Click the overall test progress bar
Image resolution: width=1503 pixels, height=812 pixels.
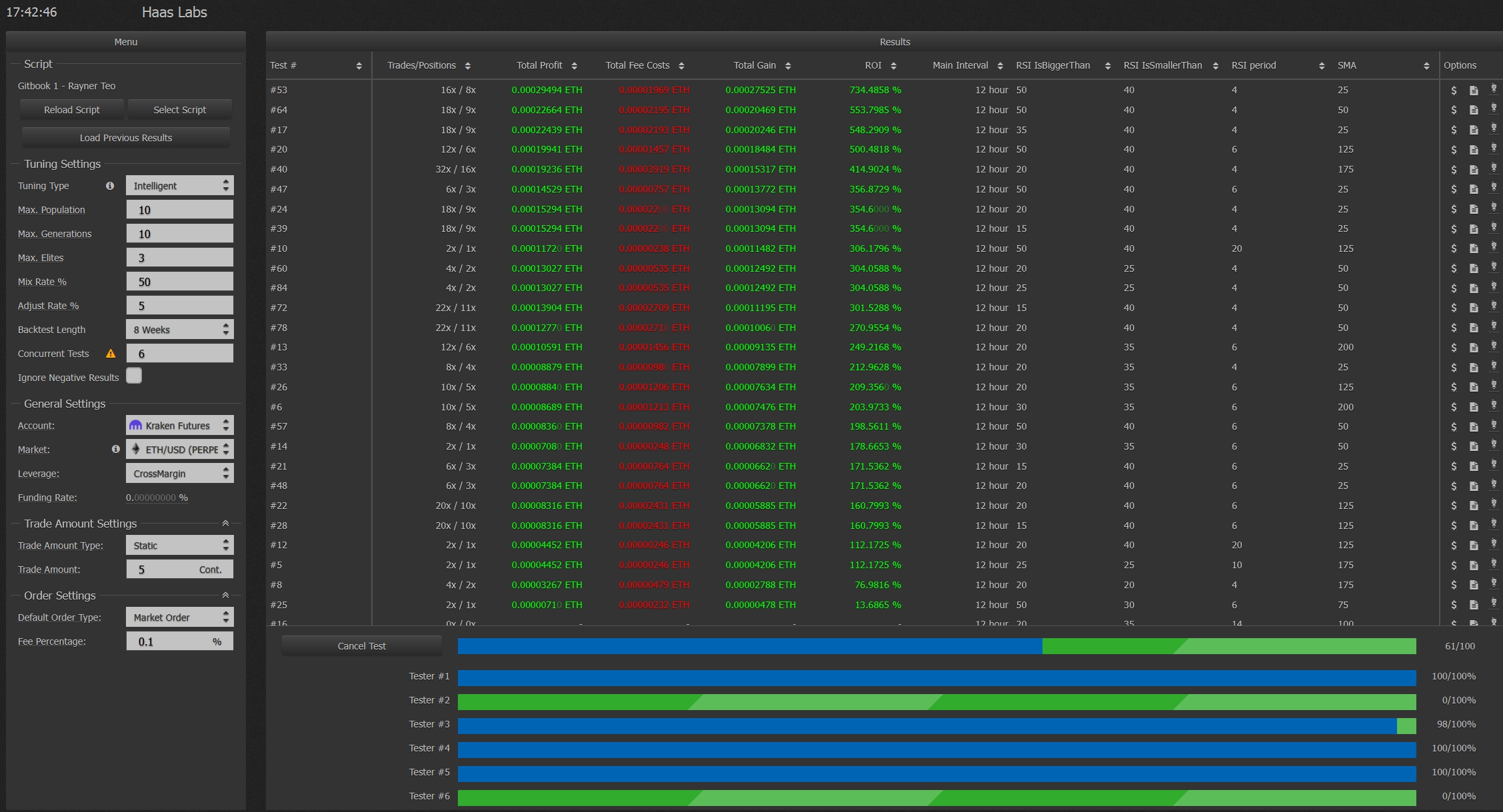tap(936, 646)
